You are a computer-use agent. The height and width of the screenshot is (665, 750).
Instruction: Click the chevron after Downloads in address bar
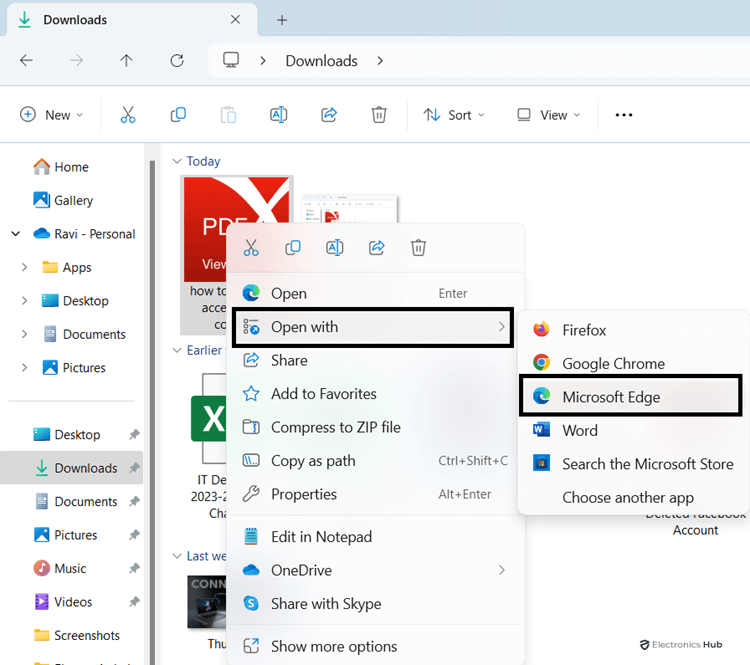(x=380, y=61)
